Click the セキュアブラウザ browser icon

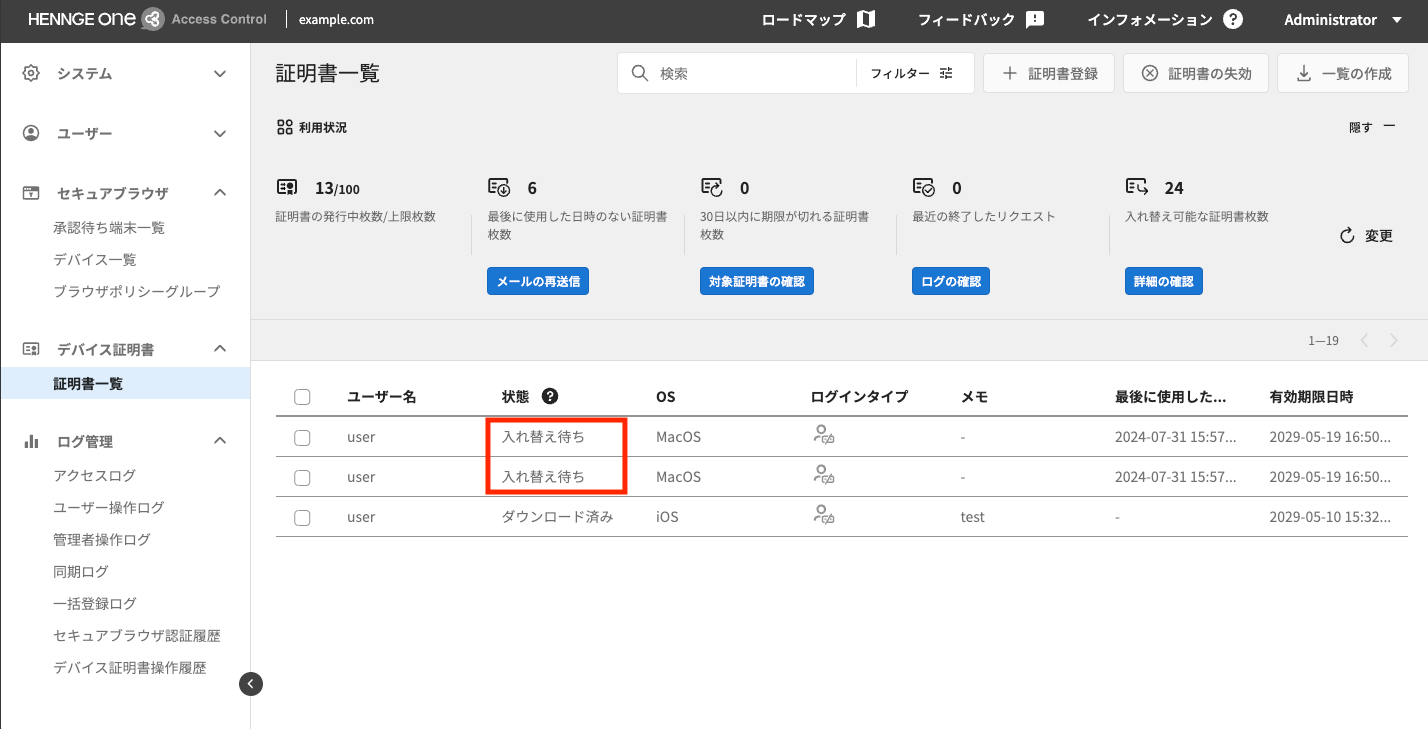click(x=31, y=193)
